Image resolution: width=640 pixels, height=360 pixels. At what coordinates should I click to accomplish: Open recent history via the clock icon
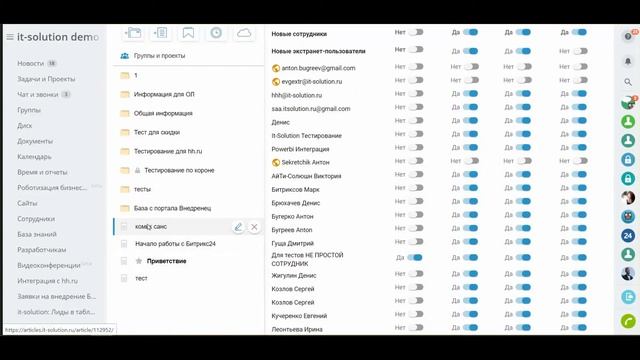(x=216, y=33)
